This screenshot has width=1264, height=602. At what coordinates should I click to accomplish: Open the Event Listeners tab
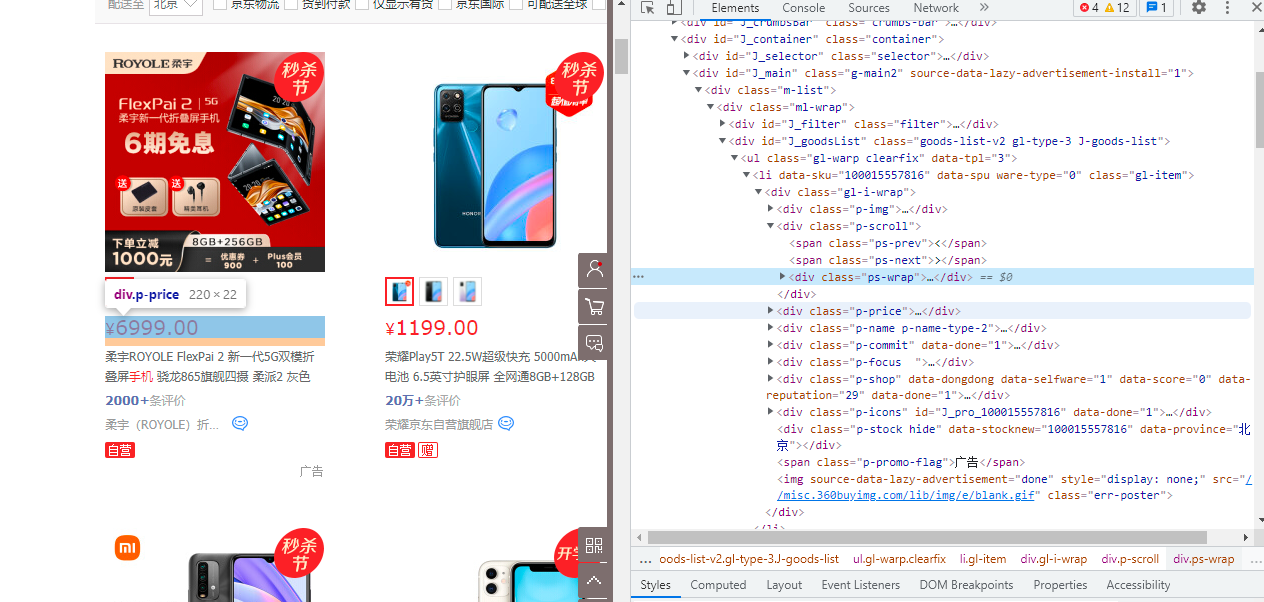pyautogui.click(x=860, y=585)
